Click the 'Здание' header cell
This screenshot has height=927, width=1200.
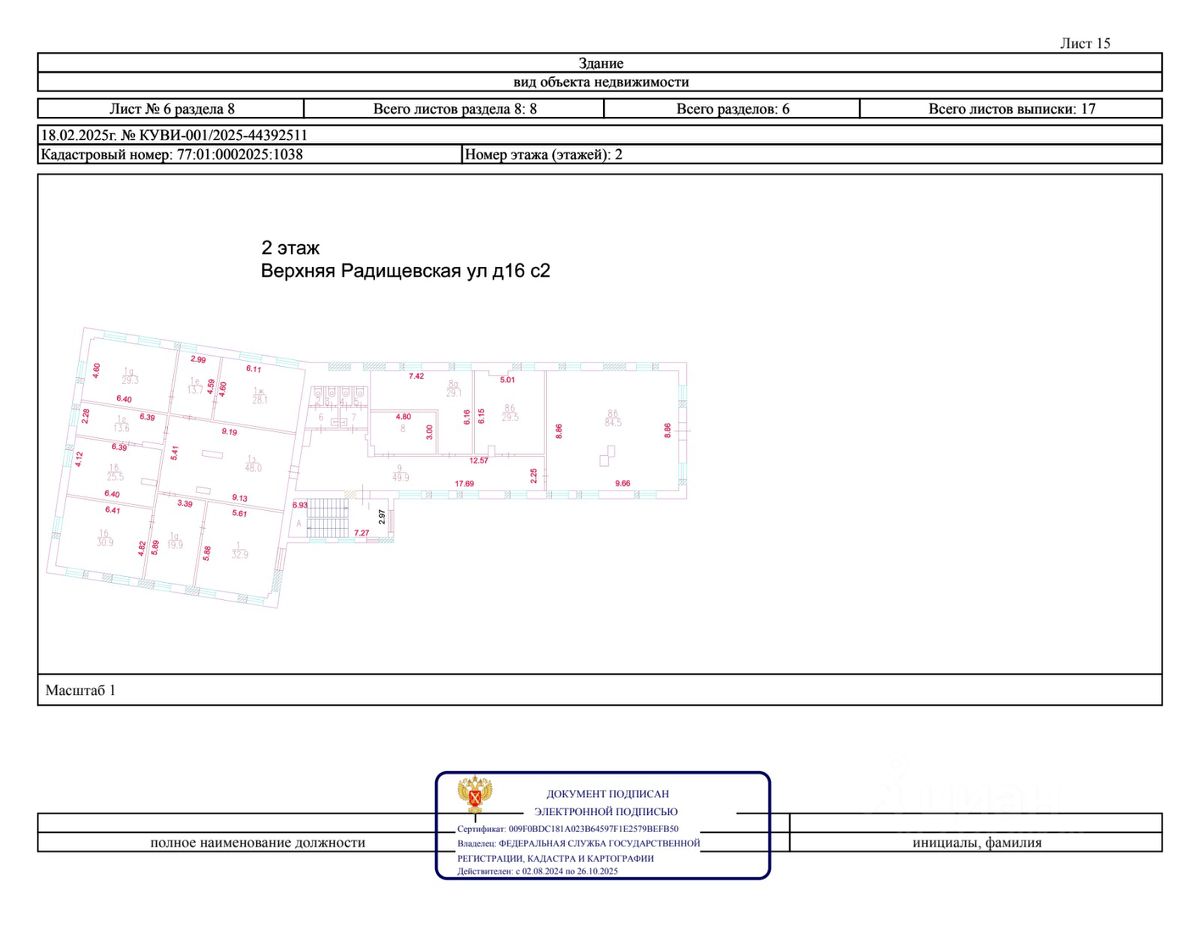[x=600, y=64]
